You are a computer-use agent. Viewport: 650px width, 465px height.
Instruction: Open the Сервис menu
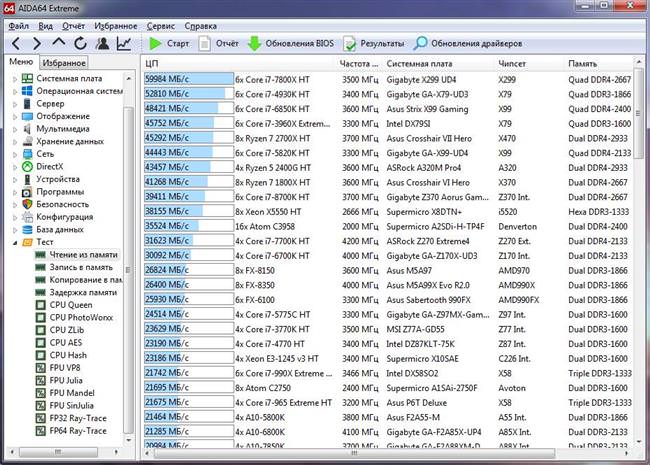pos(161,26)
